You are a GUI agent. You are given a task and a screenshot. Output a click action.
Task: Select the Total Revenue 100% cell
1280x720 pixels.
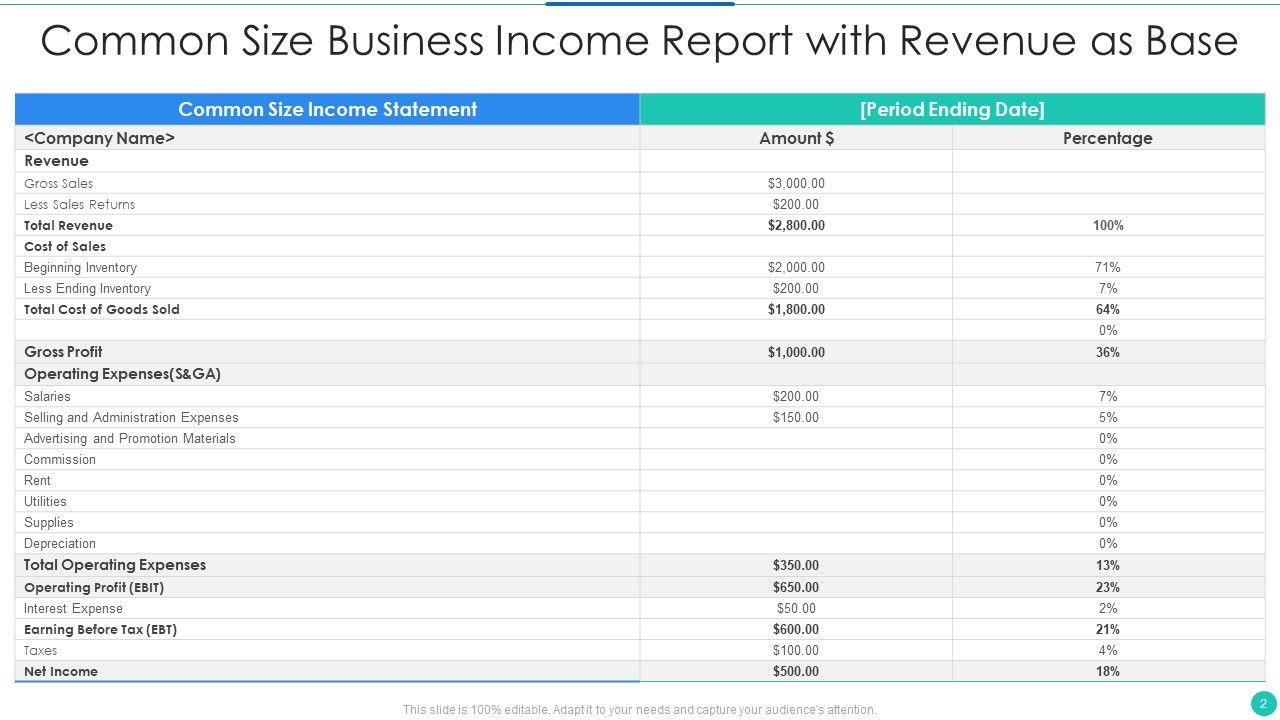click(1107, 225)
